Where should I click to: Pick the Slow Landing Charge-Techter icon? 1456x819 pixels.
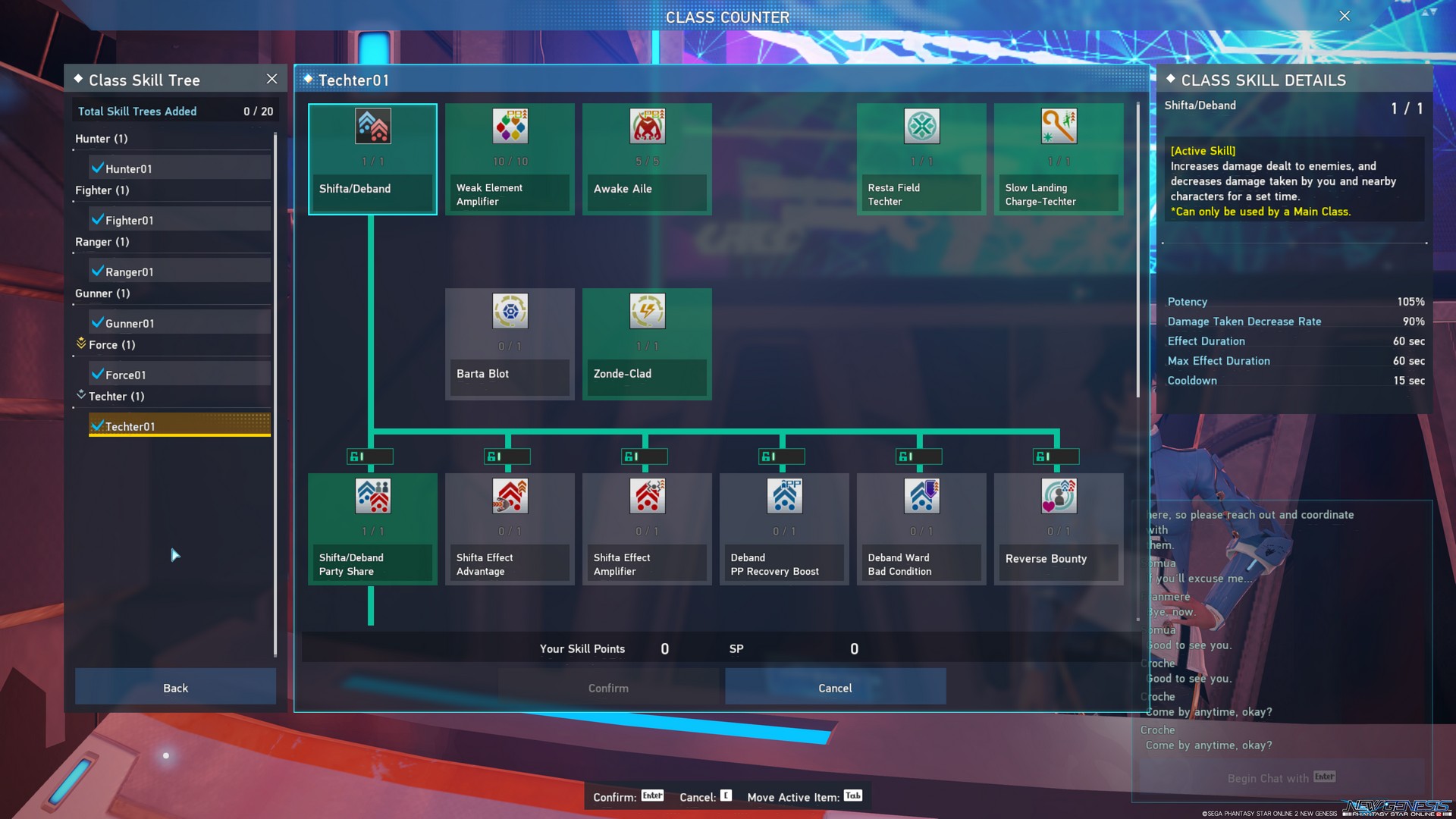tap(1059, 127)
